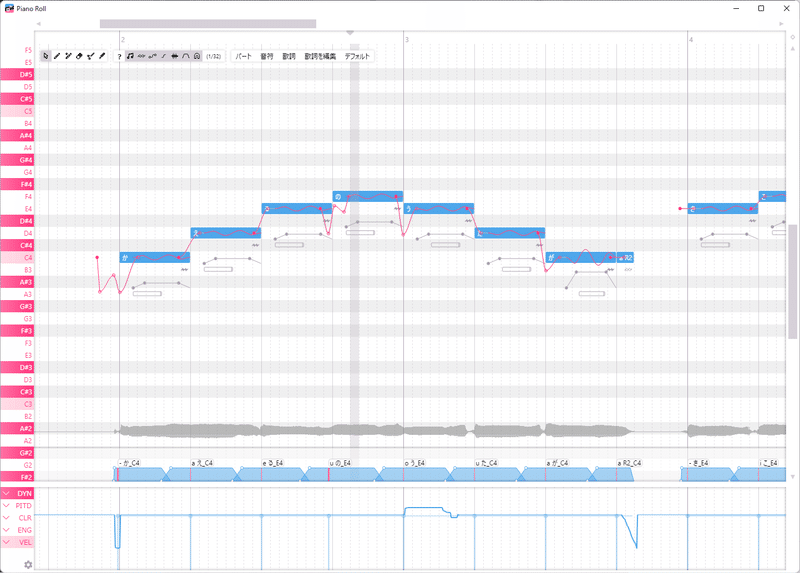Click bar number 4 on the ruler
Viewport: 800px width, 573px height.
(691, 39)
